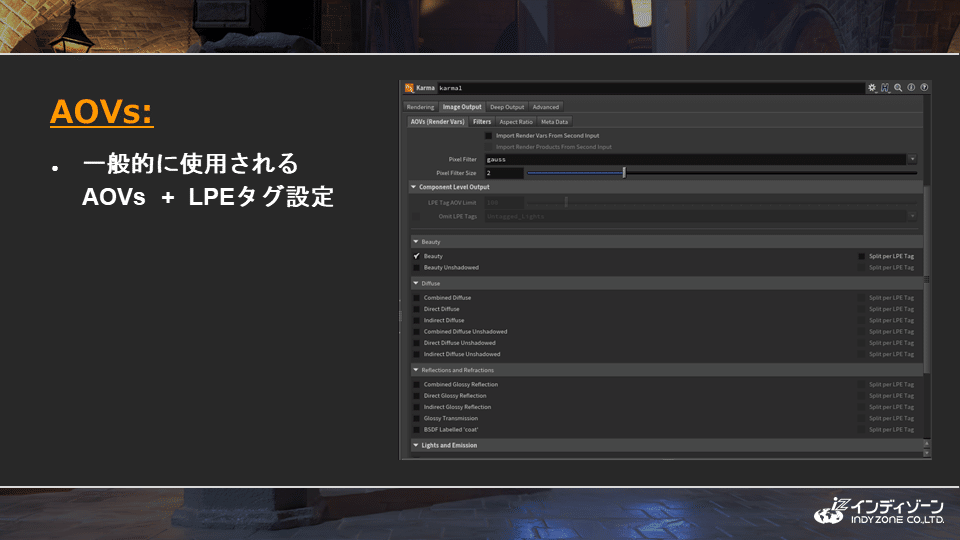
Task: Toggle the Omit LPE Tags checkbox
Action: coord(416,217)
